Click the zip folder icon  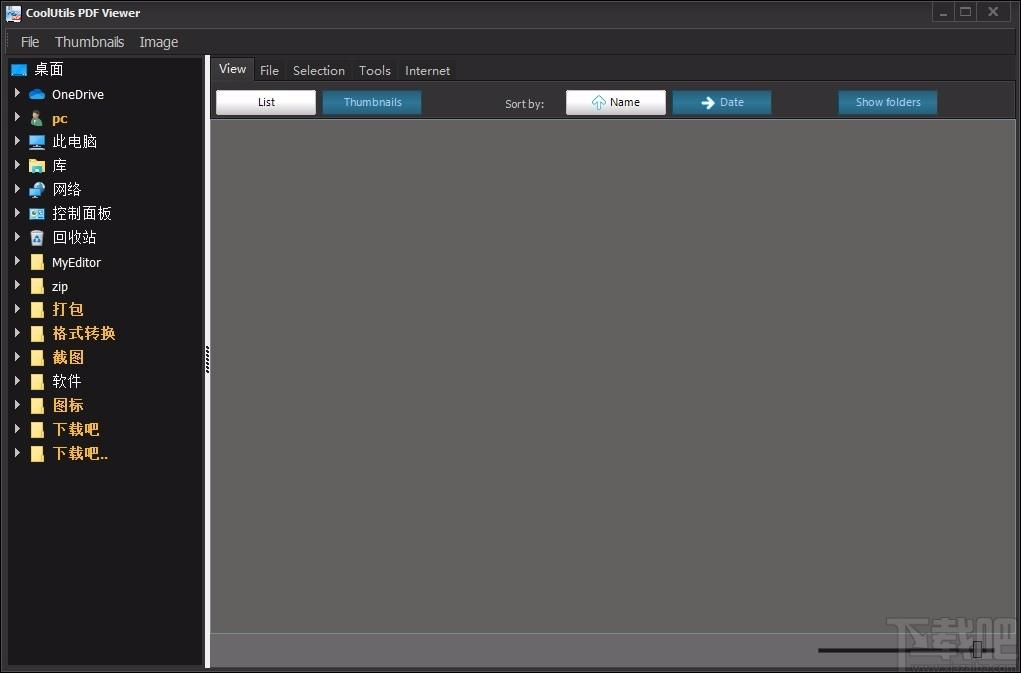(37, 286)
